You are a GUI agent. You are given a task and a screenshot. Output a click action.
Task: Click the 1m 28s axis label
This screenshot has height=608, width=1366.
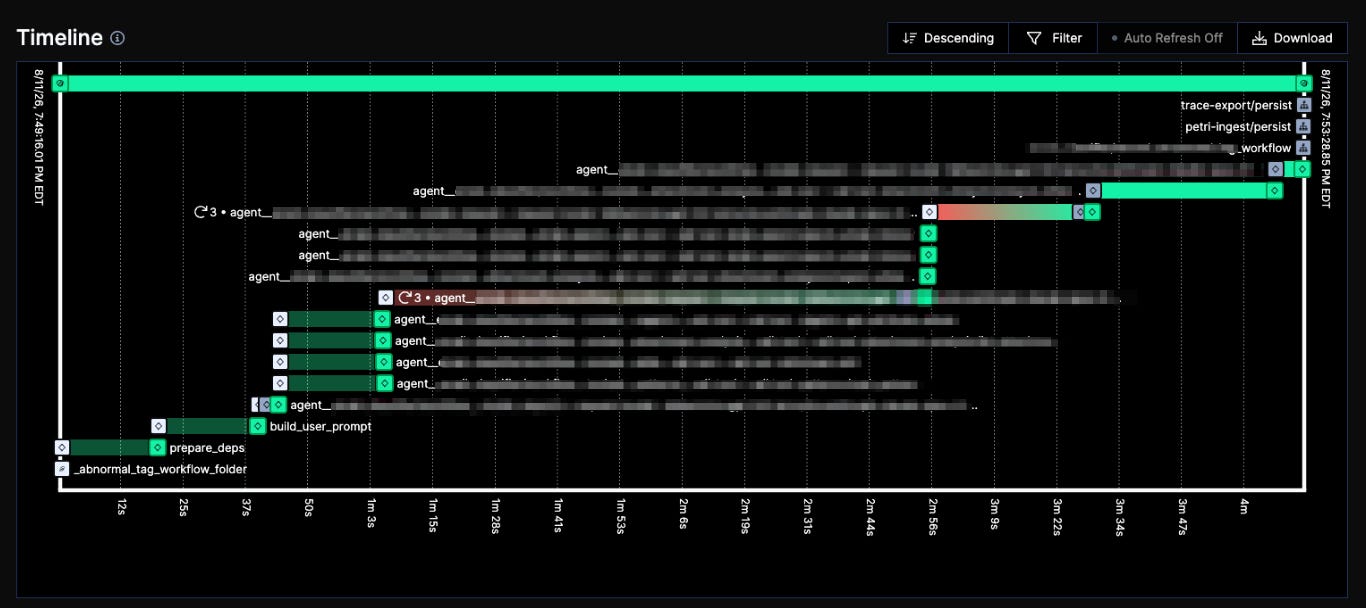(496, 516)
